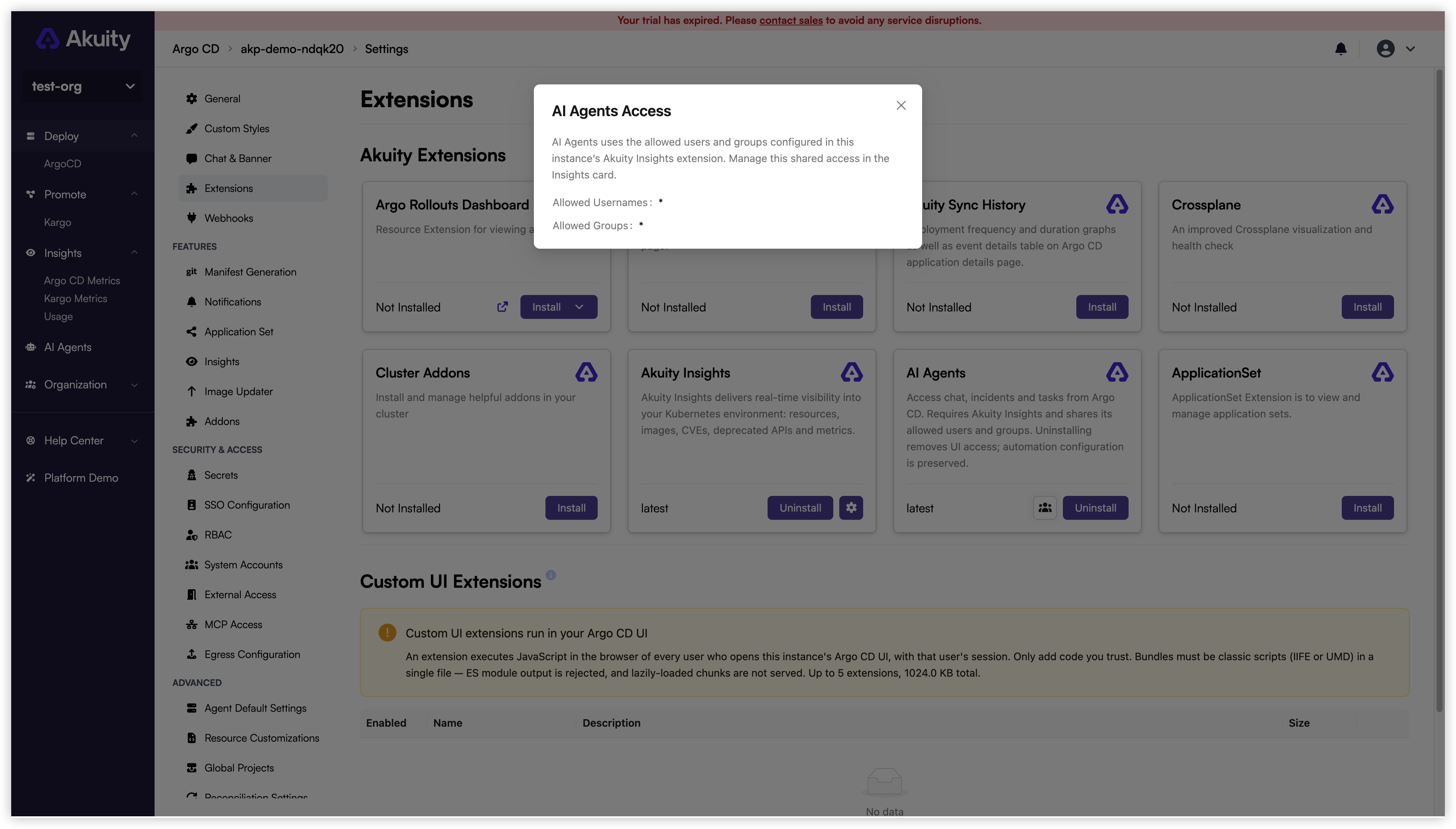The width and height of the screenshot is (1456, 829).
Task: Expand the account menu chevron
Action: [x=1410, y=49]
